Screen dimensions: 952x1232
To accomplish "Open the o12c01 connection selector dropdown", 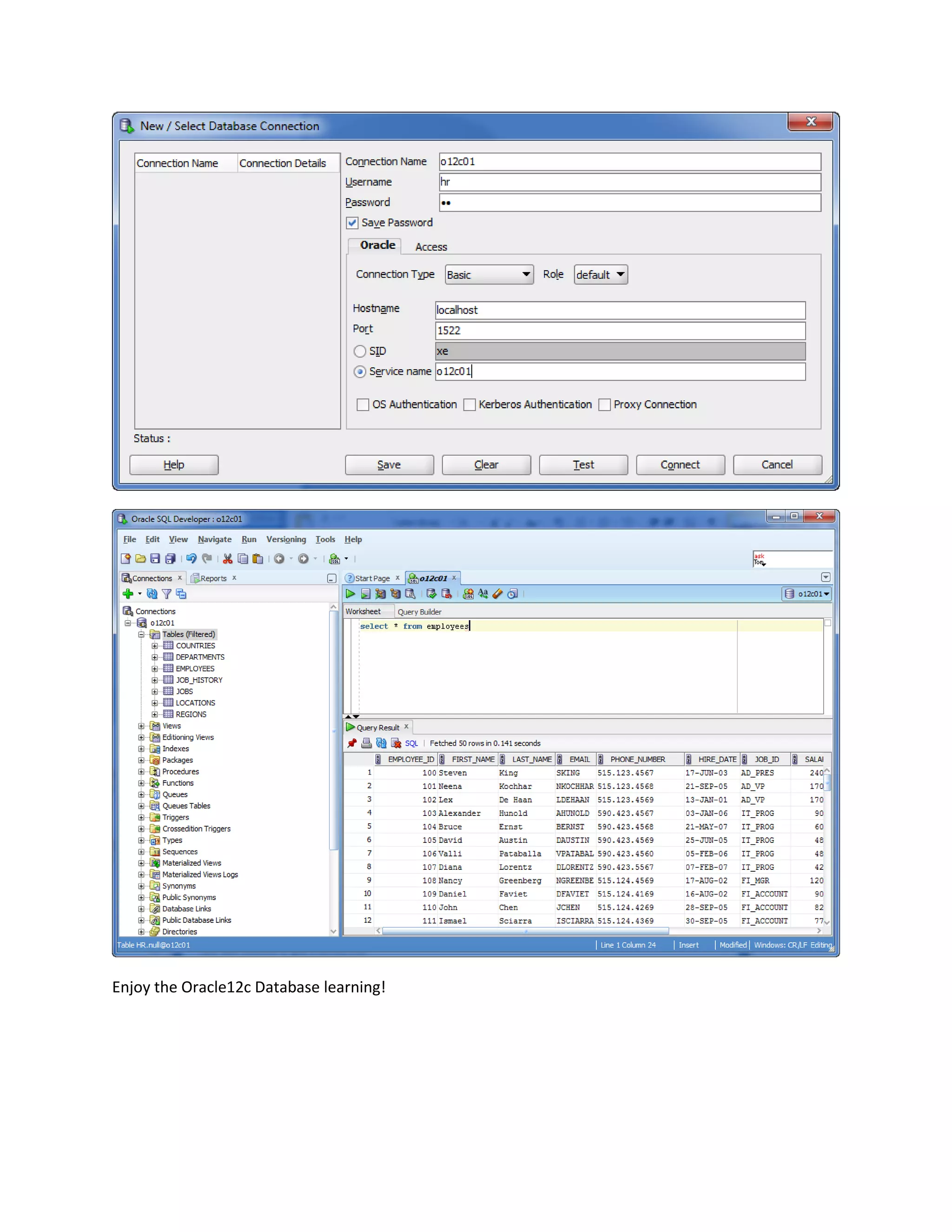I will coord(807,593).
